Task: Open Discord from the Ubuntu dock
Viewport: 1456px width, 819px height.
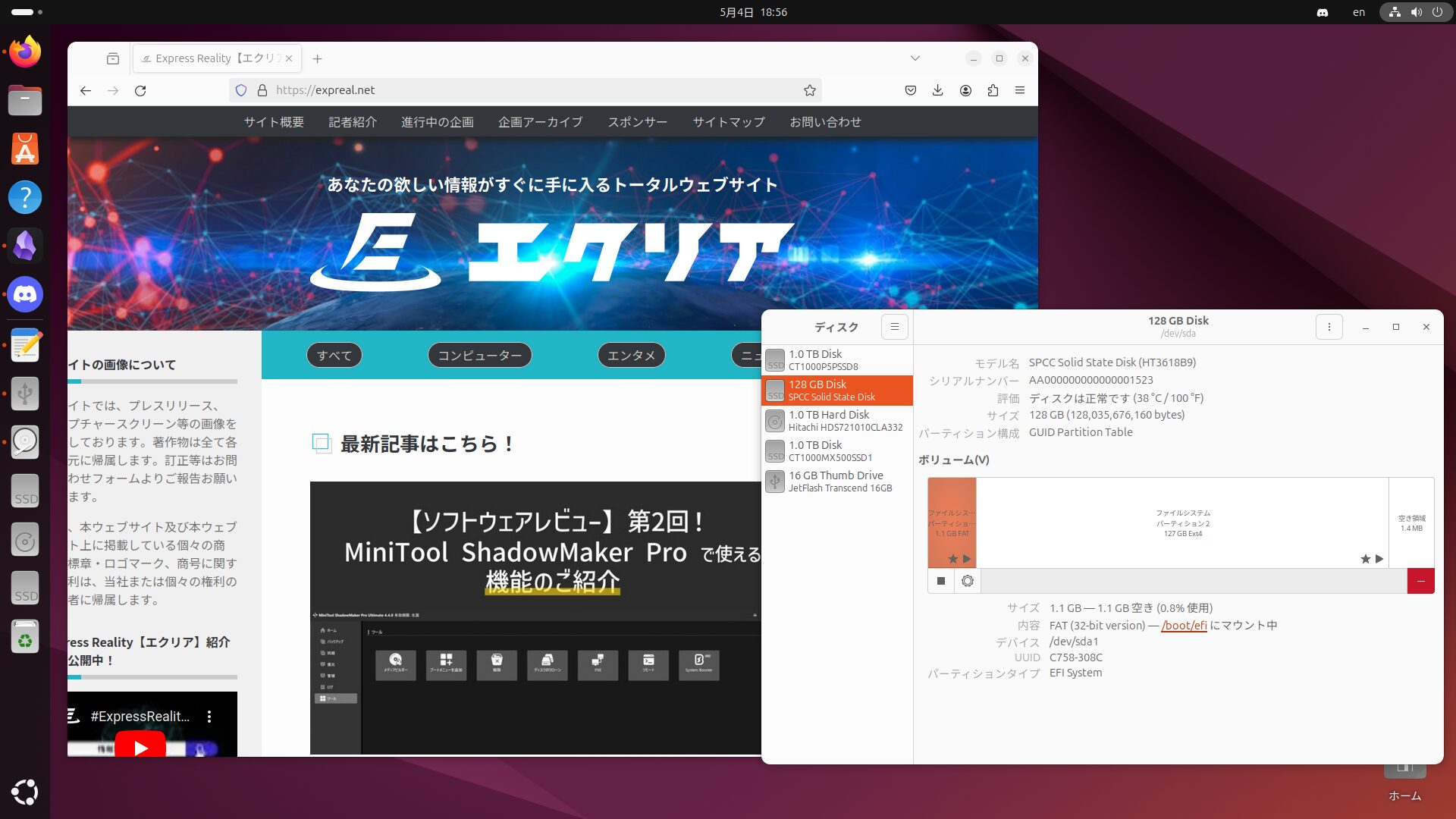Action: [x=25, y=294]
